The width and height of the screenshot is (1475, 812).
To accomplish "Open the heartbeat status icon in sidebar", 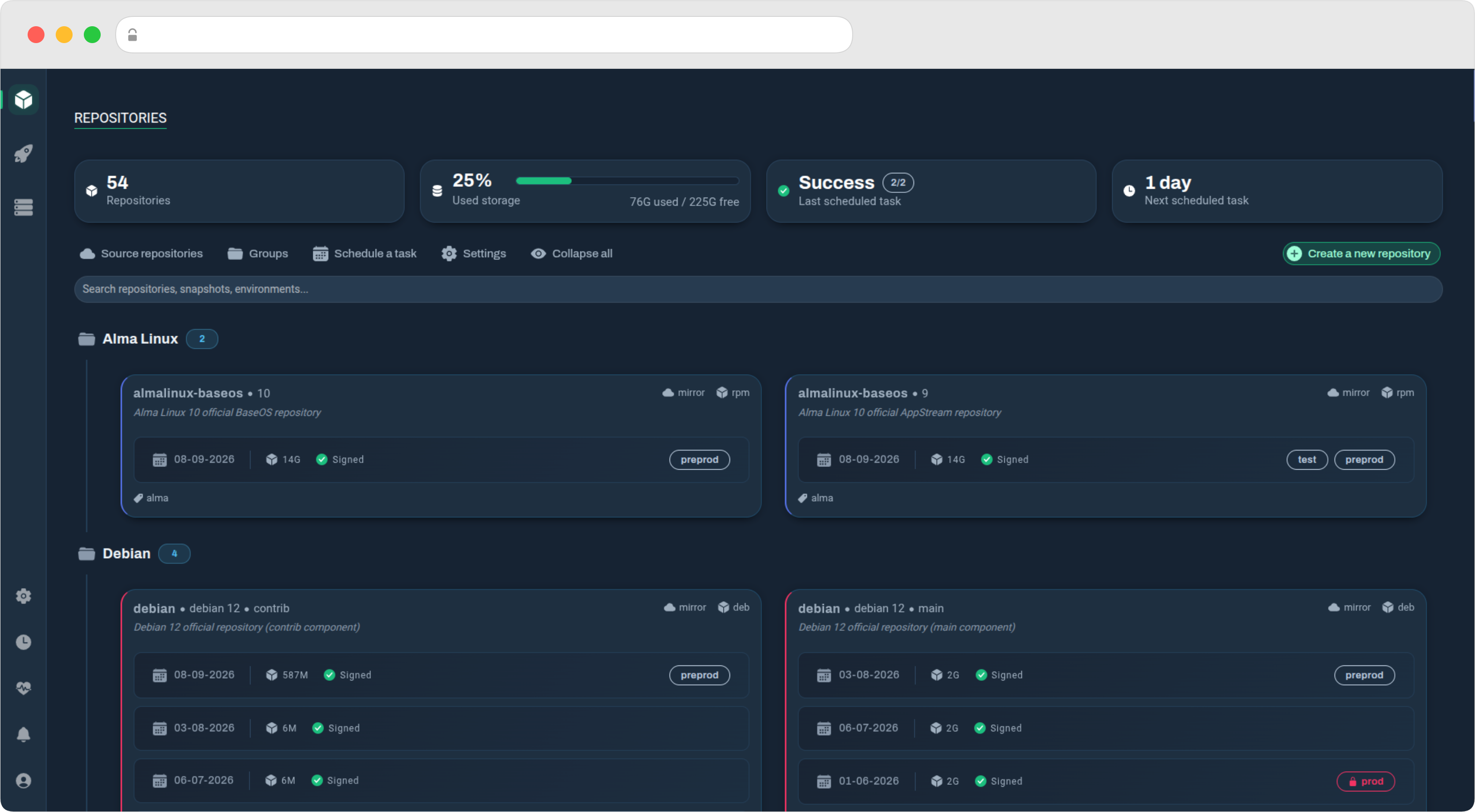I will (23, 688).
